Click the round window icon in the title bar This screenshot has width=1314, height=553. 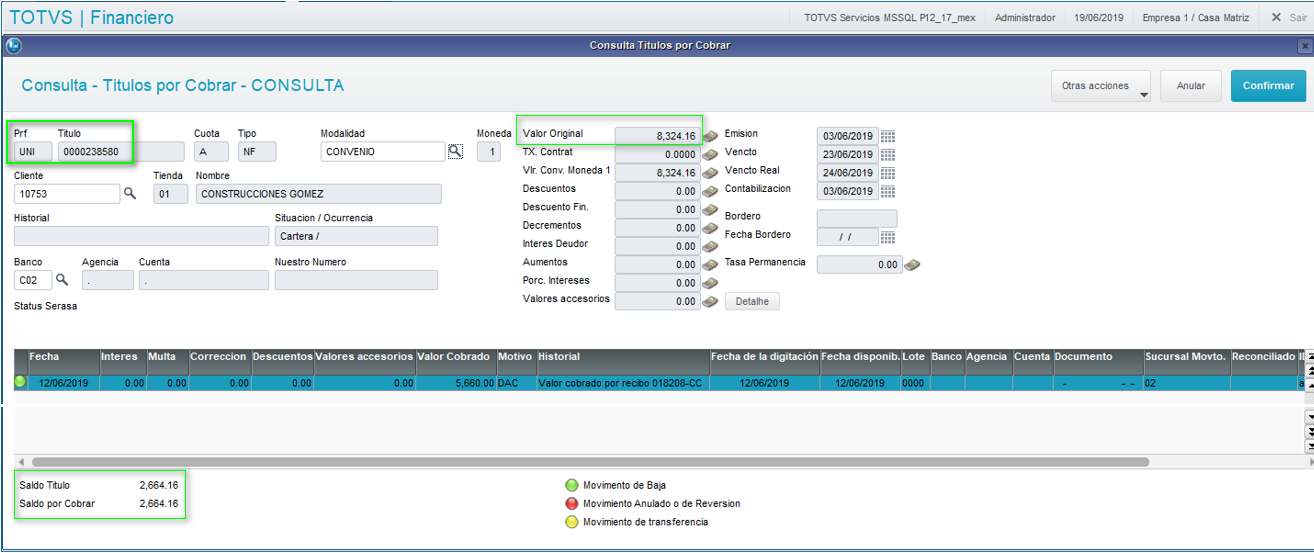[x=13, y=45]
